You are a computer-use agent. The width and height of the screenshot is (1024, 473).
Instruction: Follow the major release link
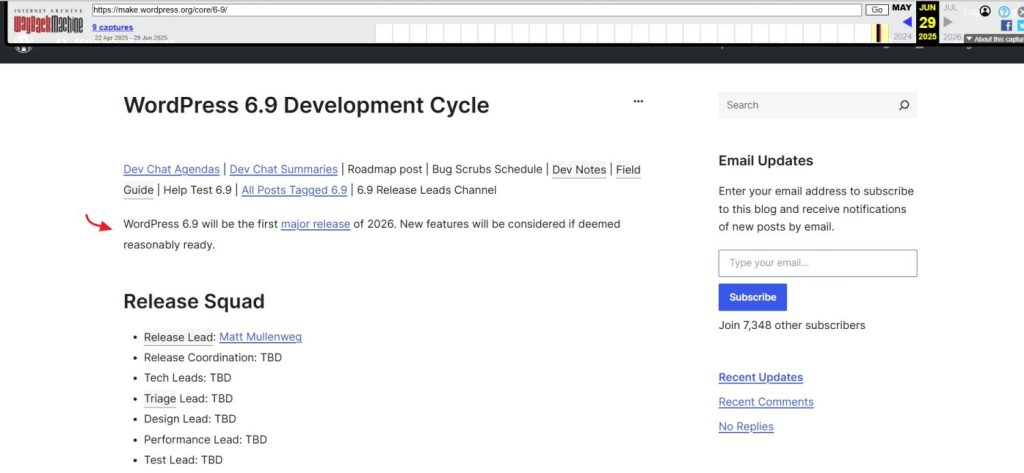315,224
